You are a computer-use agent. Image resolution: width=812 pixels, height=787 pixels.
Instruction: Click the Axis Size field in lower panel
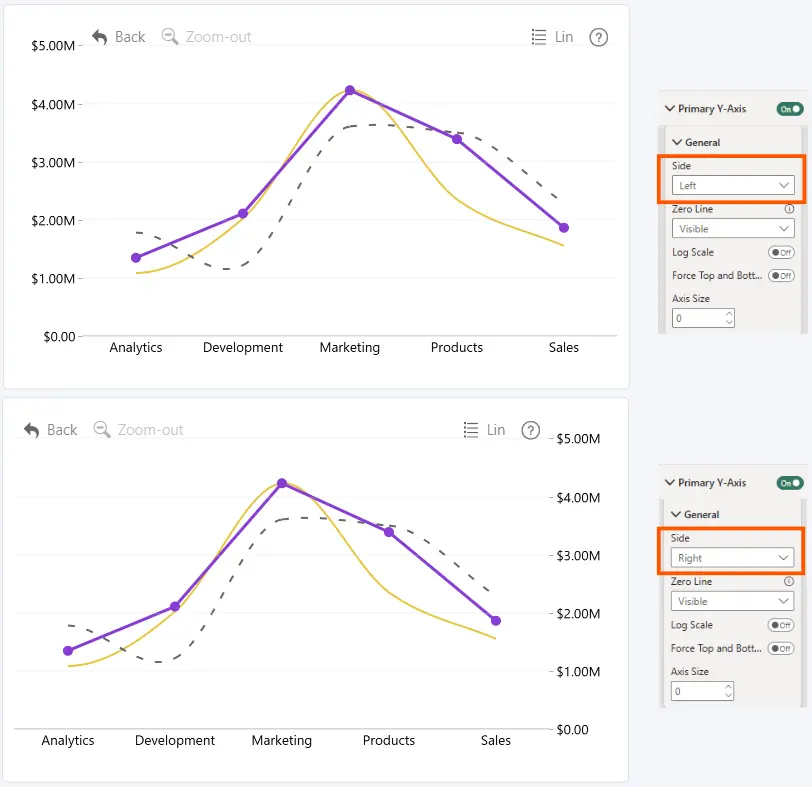[702, 691]
